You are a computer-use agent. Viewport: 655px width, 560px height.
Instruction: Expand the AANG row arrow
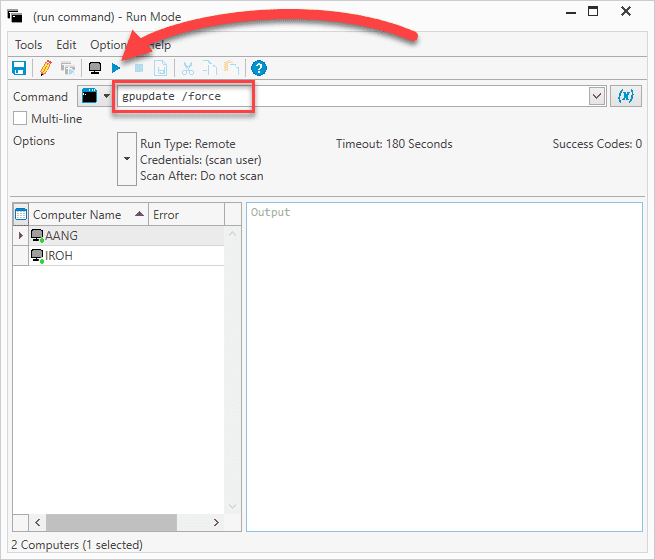coord(20,236)
